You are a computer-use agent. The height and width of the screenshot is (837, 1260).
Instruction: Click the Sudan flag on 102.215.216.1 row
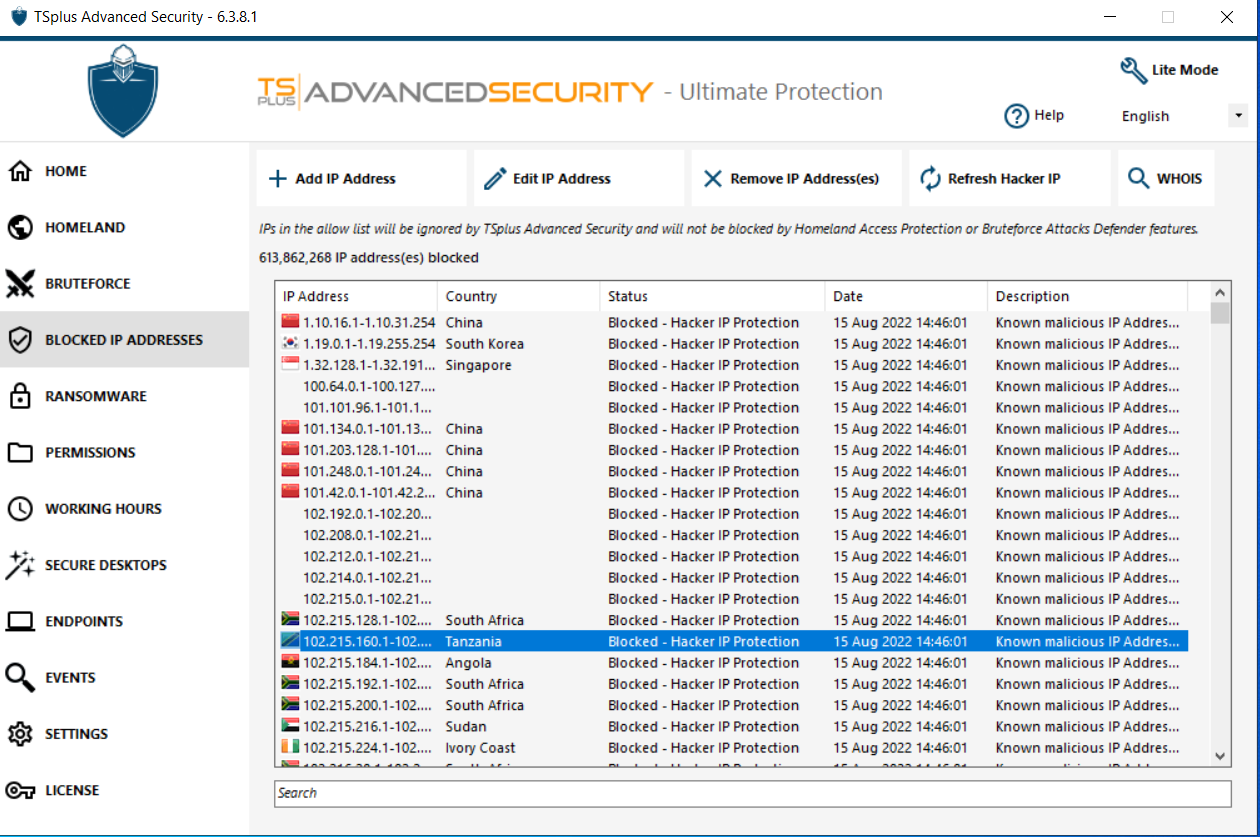point(290,727)
